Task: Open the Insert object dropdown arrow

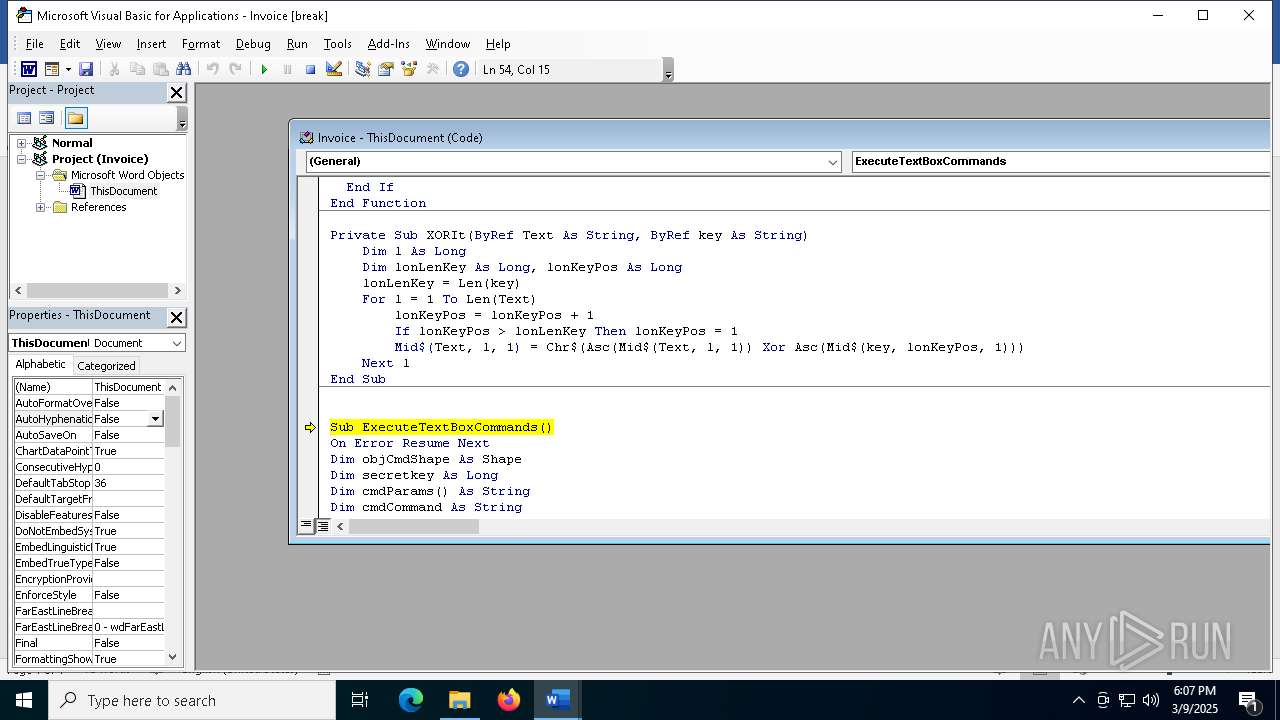Action: tap(68, 69)
